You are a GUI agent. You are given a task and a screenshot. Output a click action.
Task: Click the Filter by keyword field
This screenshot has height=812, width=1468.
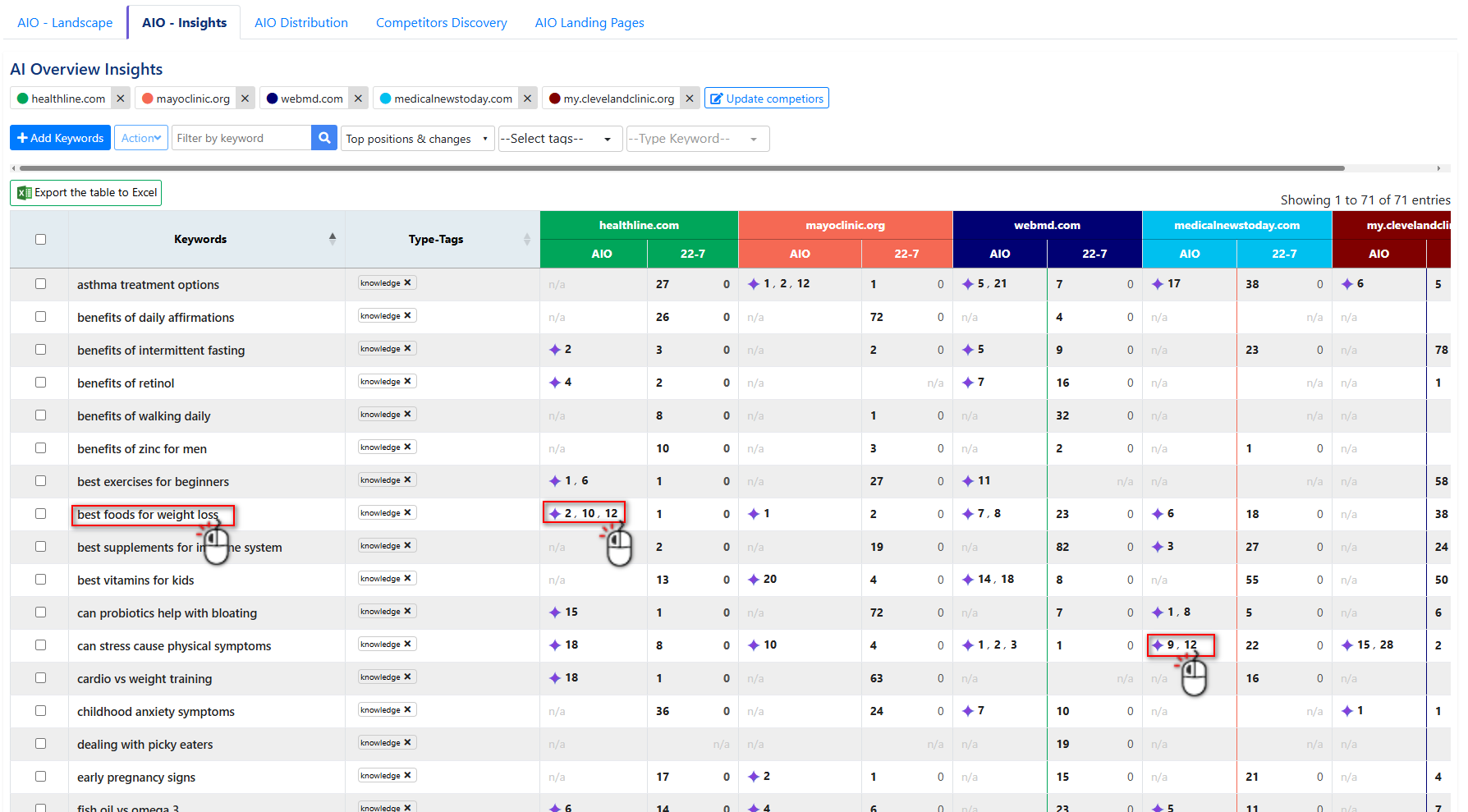[x=243, y=138]
